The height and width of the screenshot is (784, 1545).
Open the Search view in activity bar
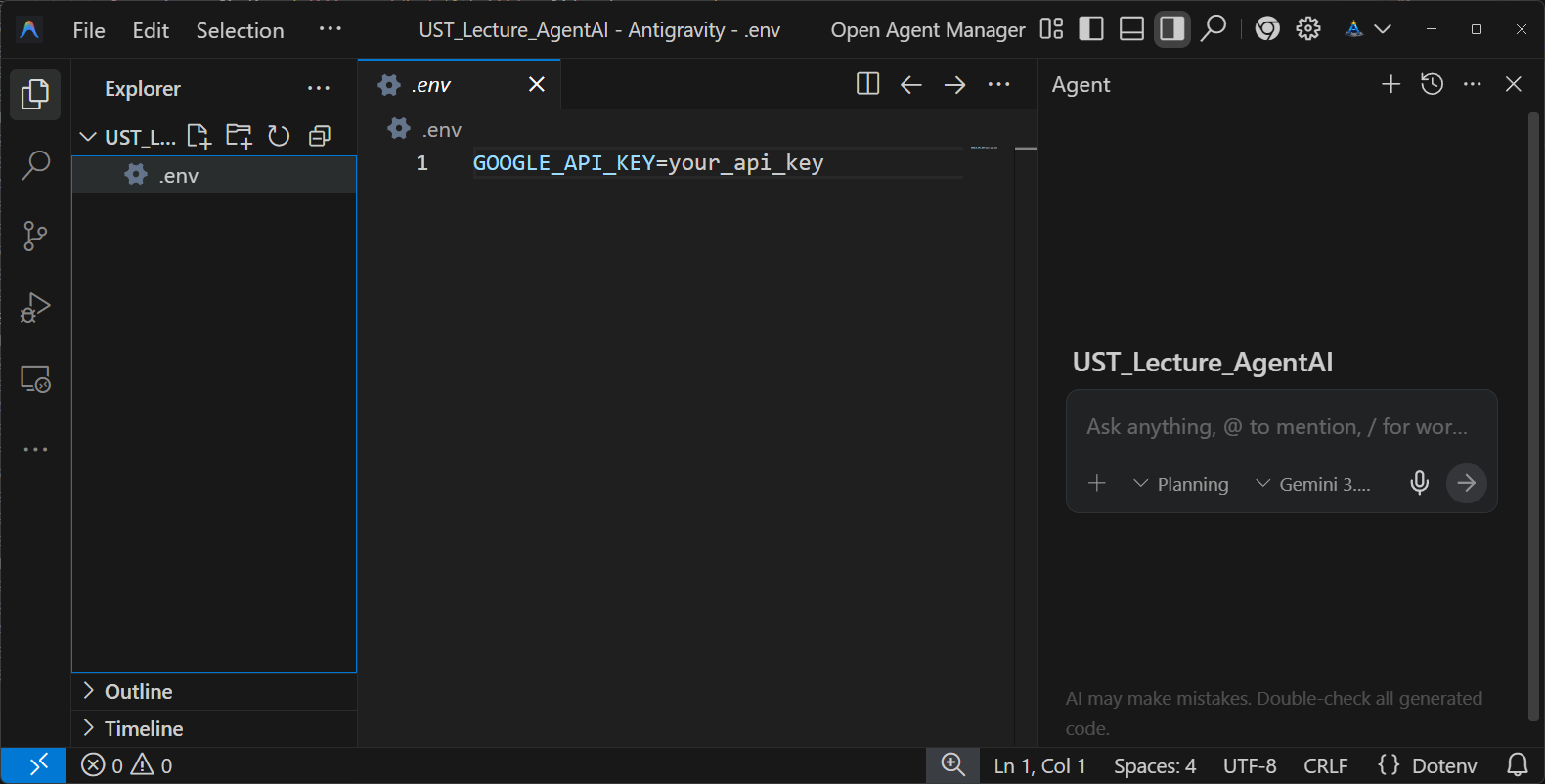tap(35, 165)
